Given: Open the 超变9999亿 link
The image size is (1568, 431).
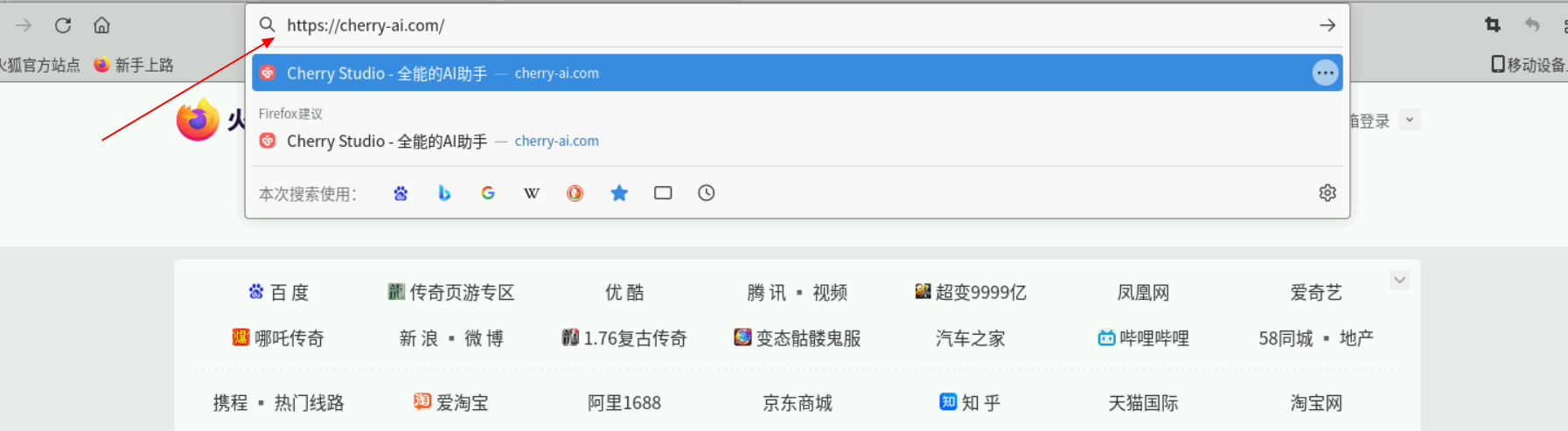Looking at the screenshot, I should pyautogui.click(x=971, y=293).
